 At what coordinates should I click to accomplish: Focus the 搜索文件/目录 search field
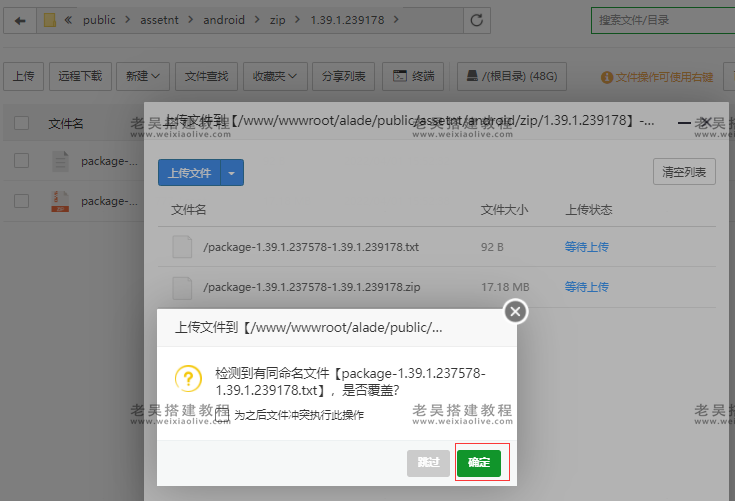[663, 20]
